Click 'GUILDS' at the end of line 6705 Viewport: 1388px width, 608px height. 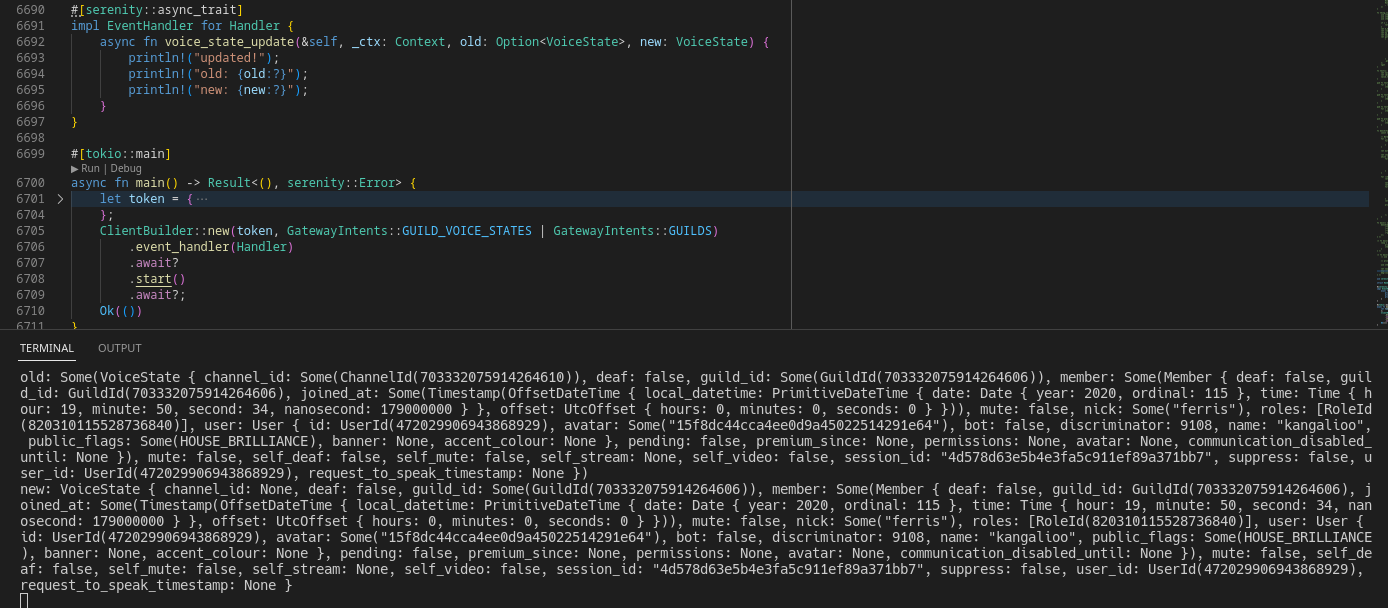690,231
